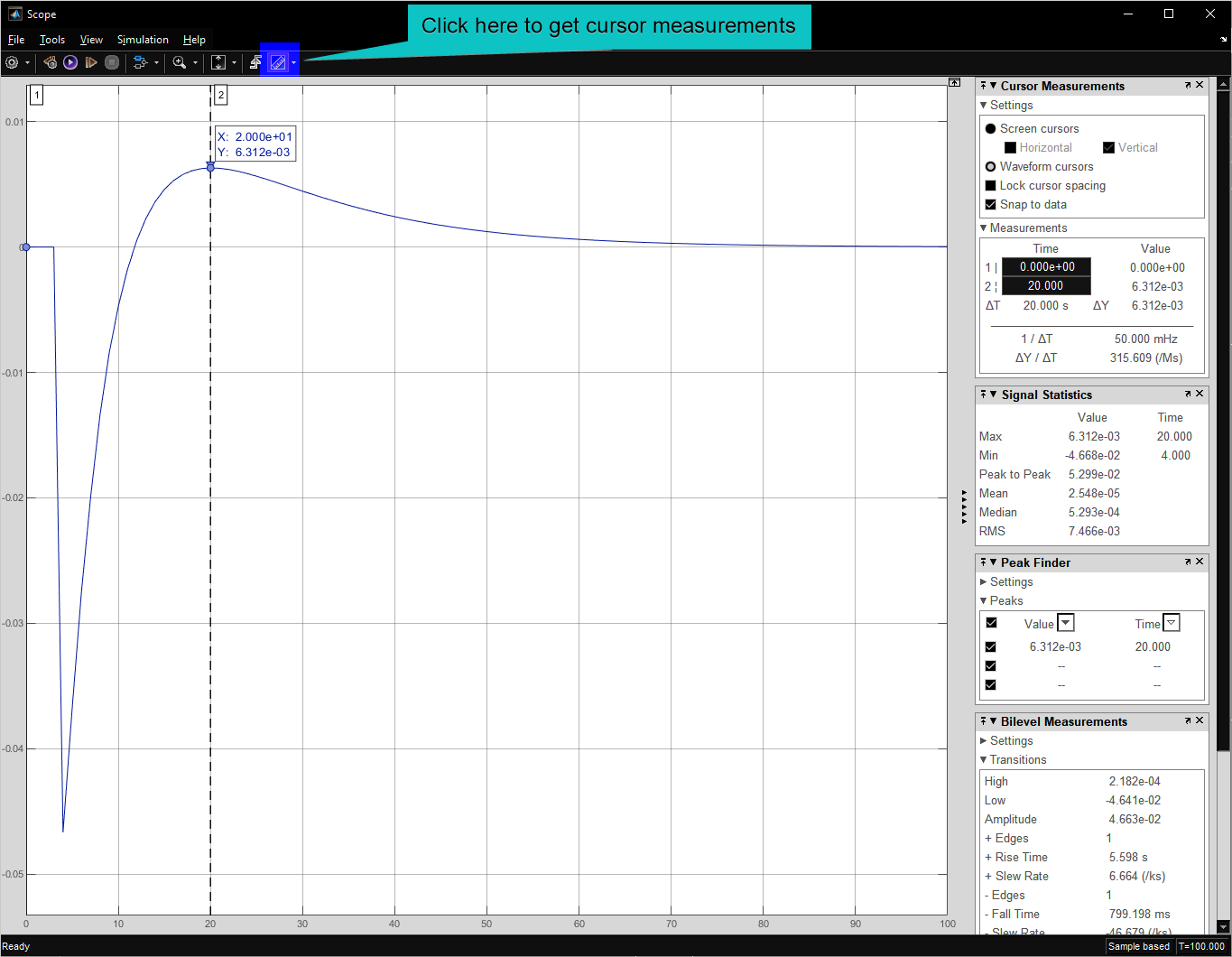Enable the Lock cursor spacing checkbox

coord(990,186)
